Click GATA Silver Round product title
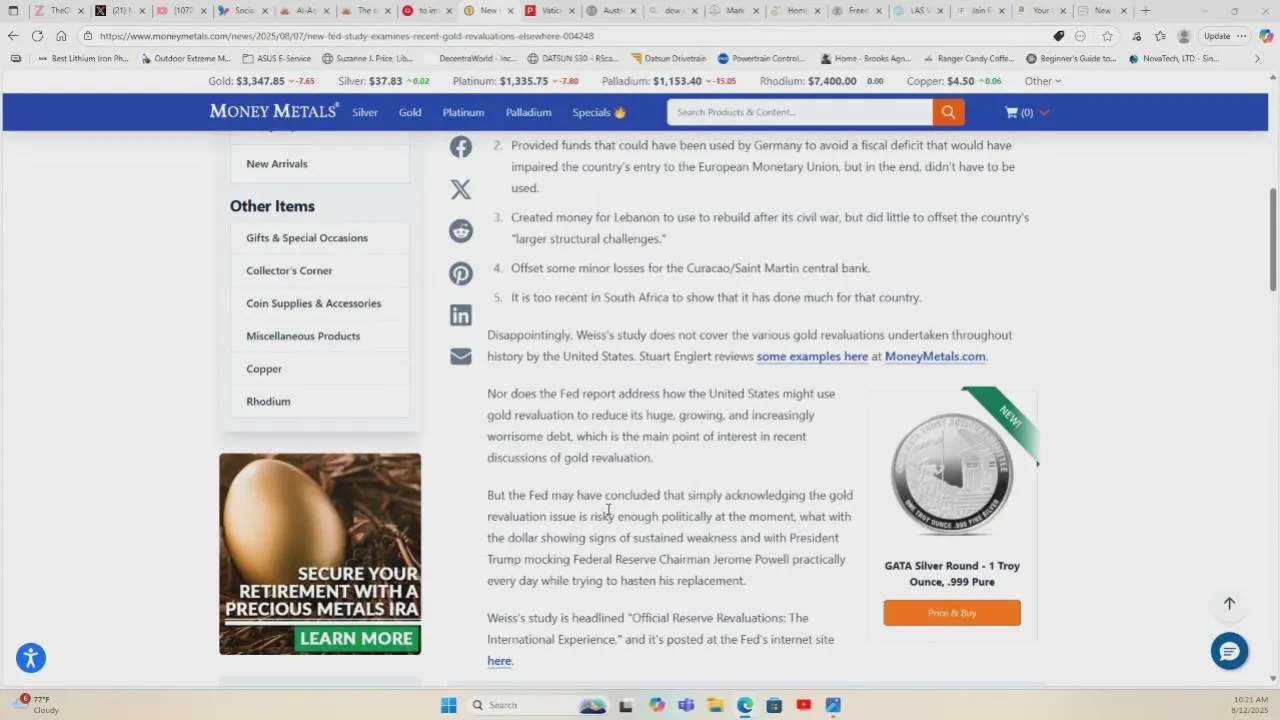The height and width of the screenshot is (720, 1280). [x=952, y=574]
